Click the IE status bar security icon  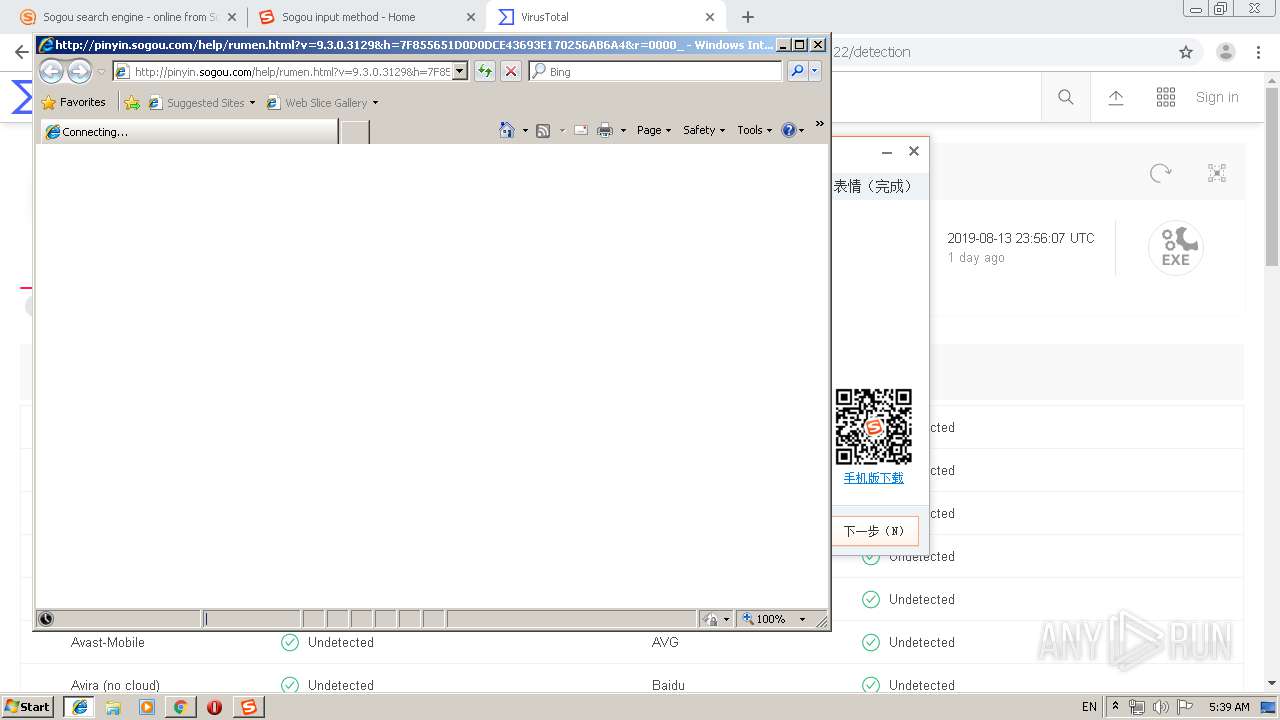pyautogui.click(x=711, y=619)
